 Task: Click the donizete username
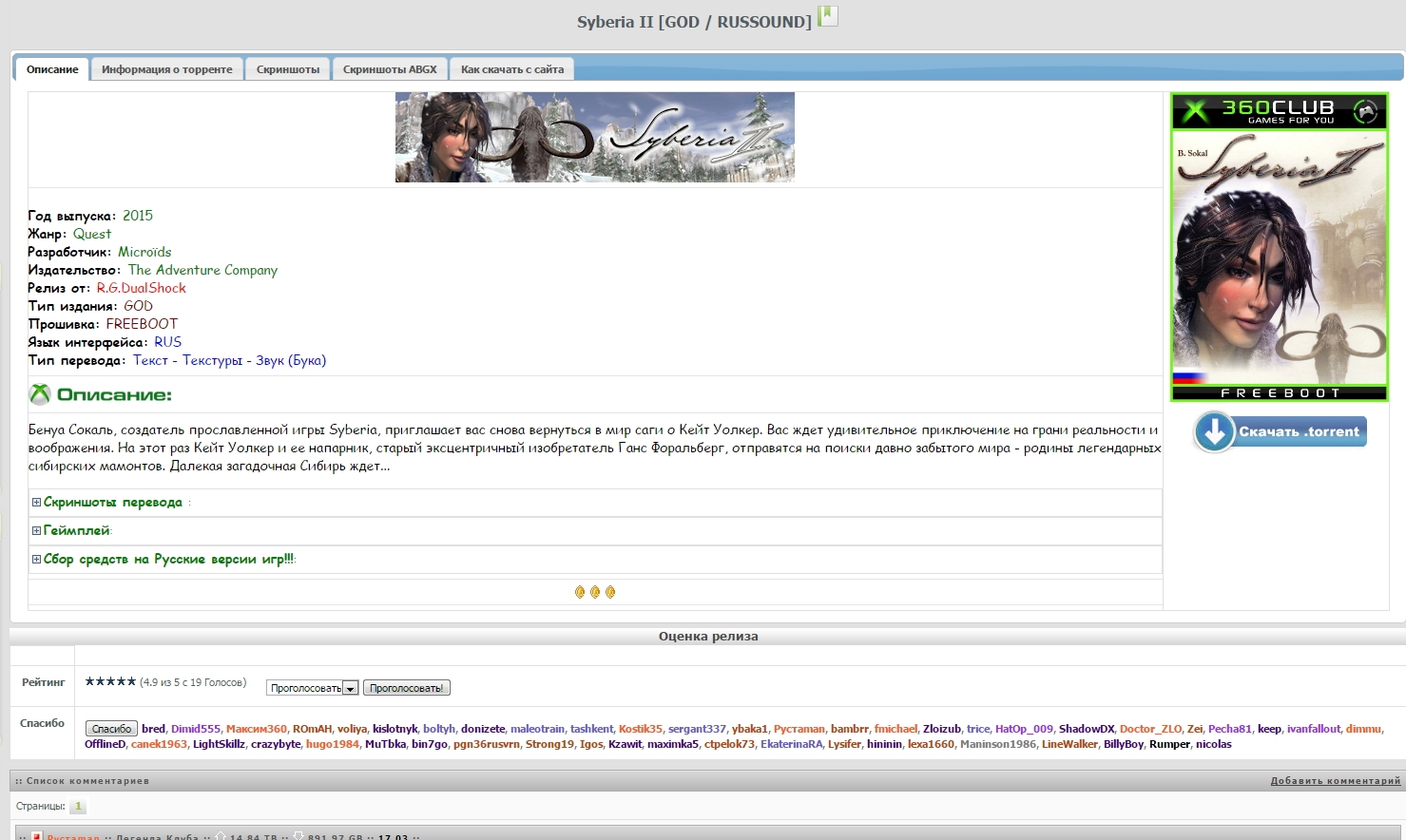click(x=483, y=729)
